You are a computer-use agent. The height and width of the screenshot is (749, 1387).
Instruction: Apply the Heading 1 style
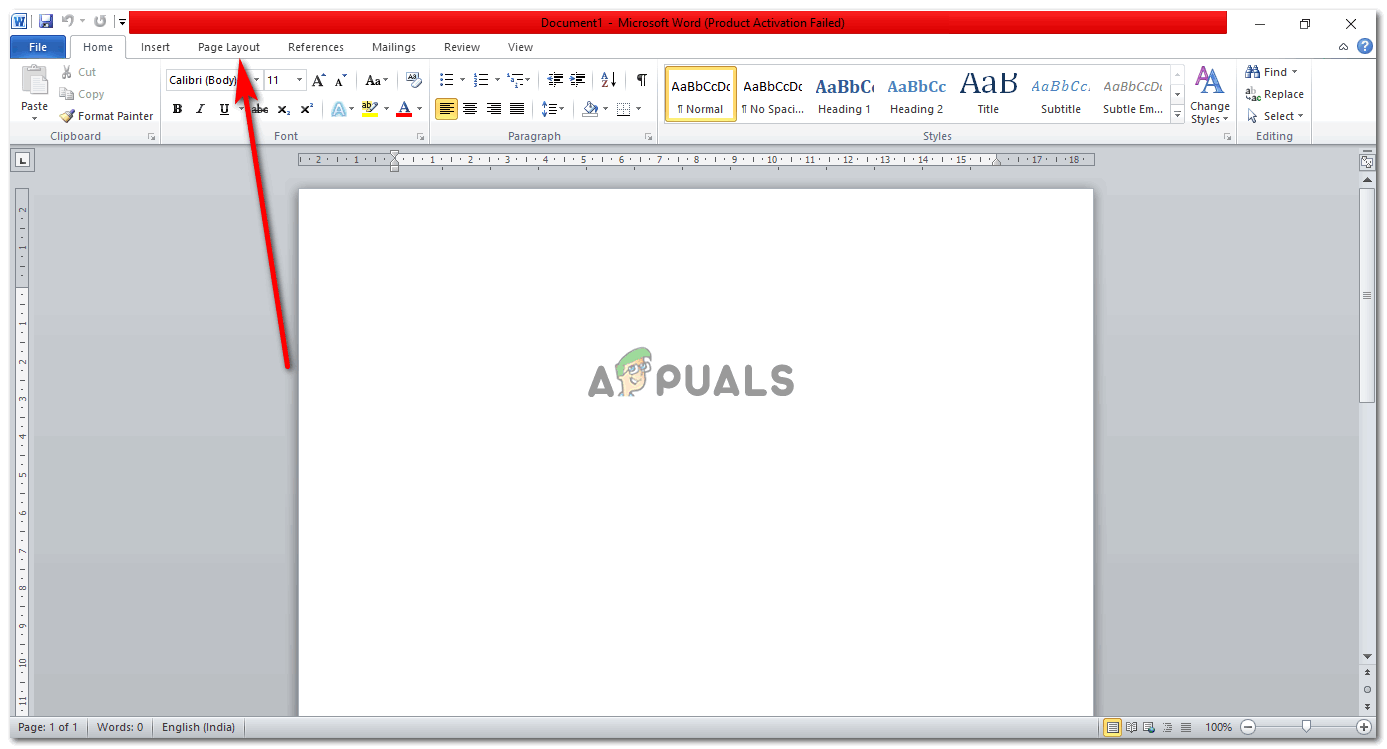tap(844, 94)
